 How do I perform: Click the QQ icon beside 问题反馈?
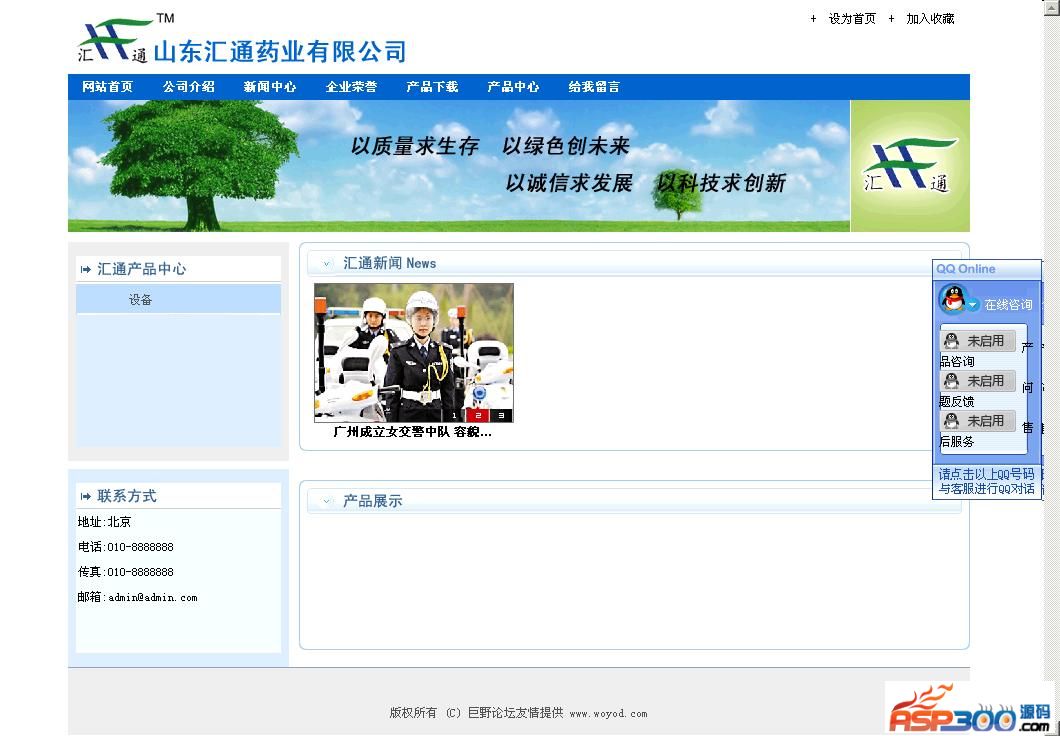pos(951,381)
